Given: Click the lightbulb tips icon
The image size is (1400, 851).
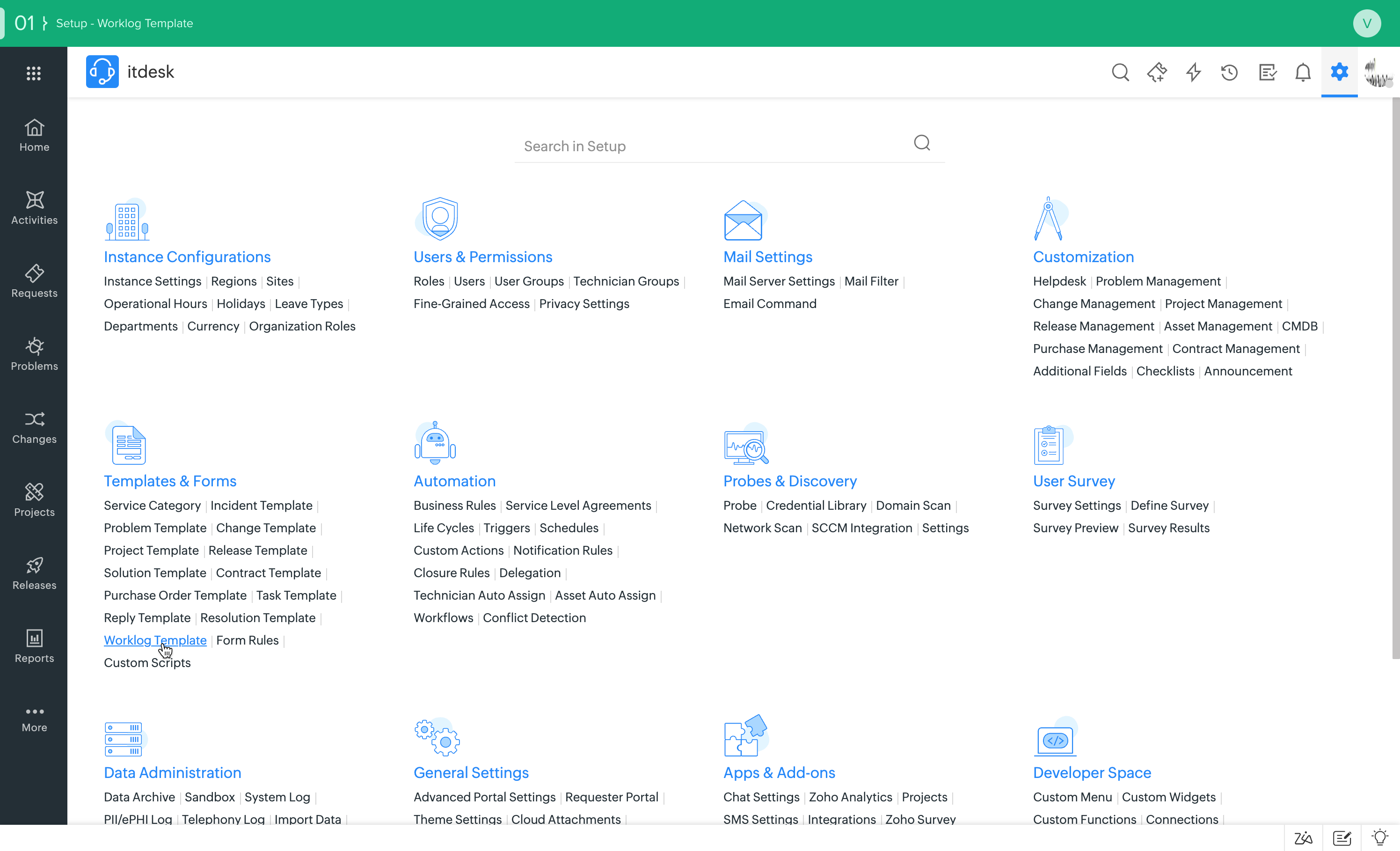Looking at the screenshot, I should (1380, 837).
